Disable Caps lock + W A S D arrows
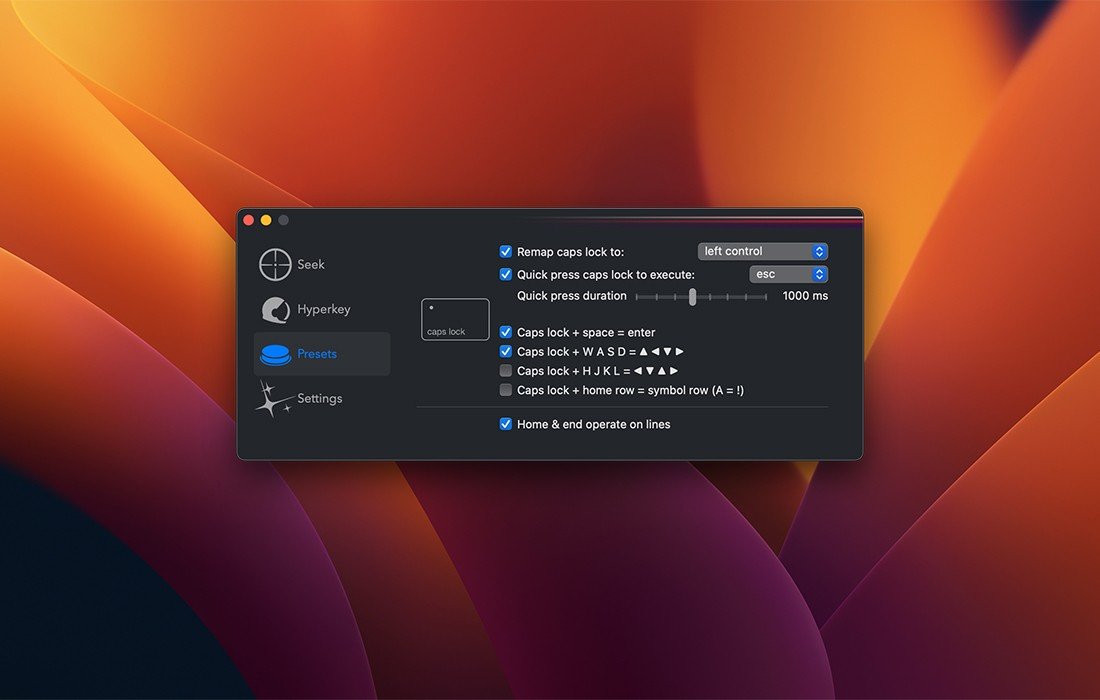Screen dimensions: 1100x700 click(x=506, y=352)
